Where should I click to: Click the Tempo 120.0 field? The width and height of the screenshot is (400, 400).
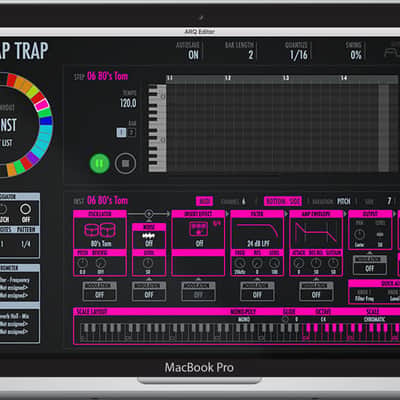128,103
